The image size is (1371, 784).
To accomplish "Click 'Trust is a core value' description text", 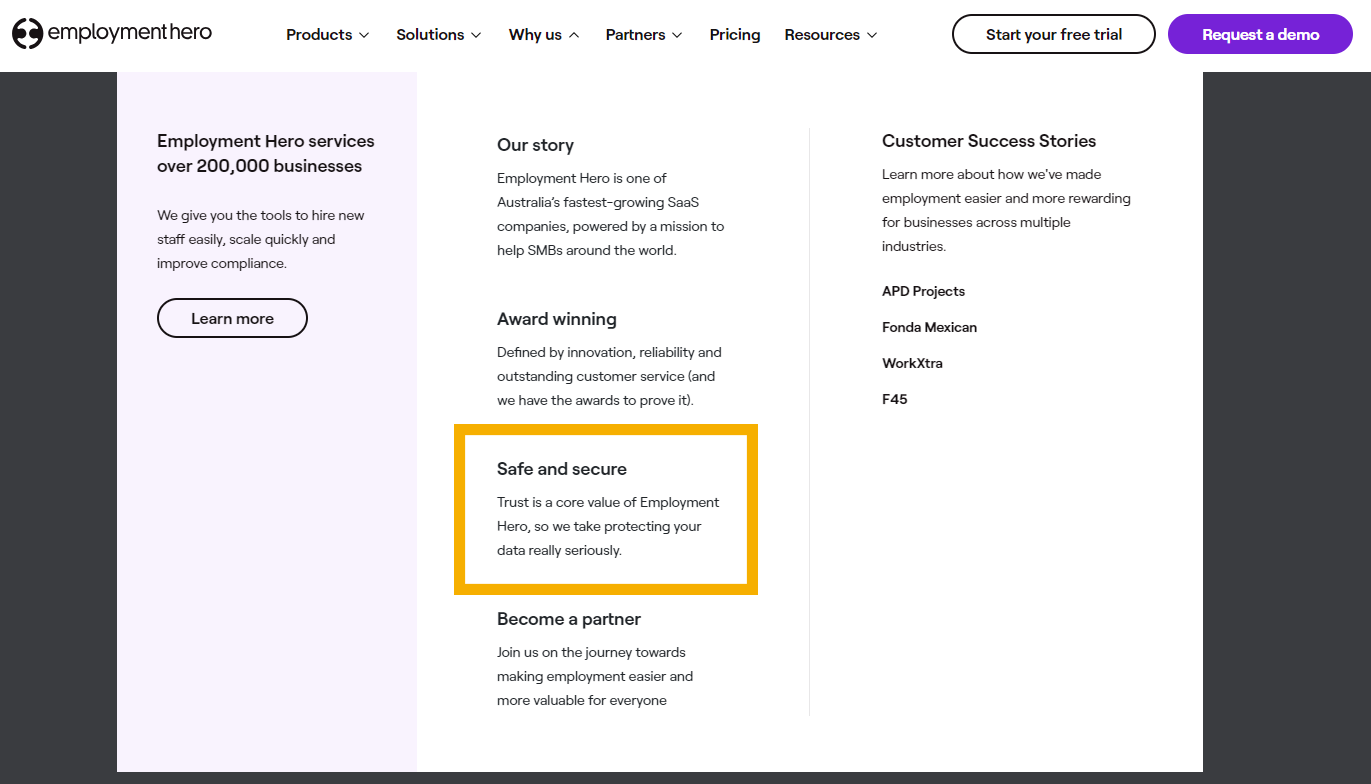I will (x=608, y=526).
